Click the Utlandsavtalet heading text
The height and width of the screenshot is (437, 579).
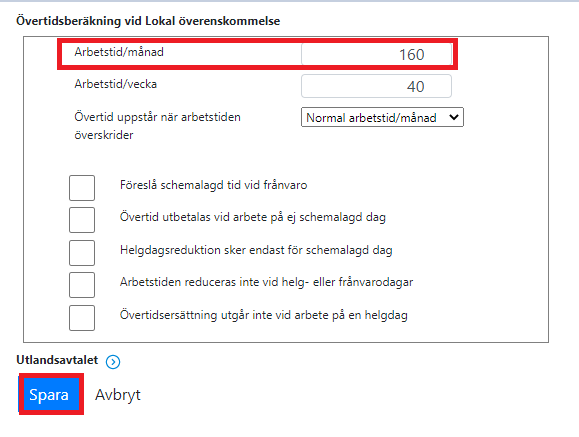57,360
